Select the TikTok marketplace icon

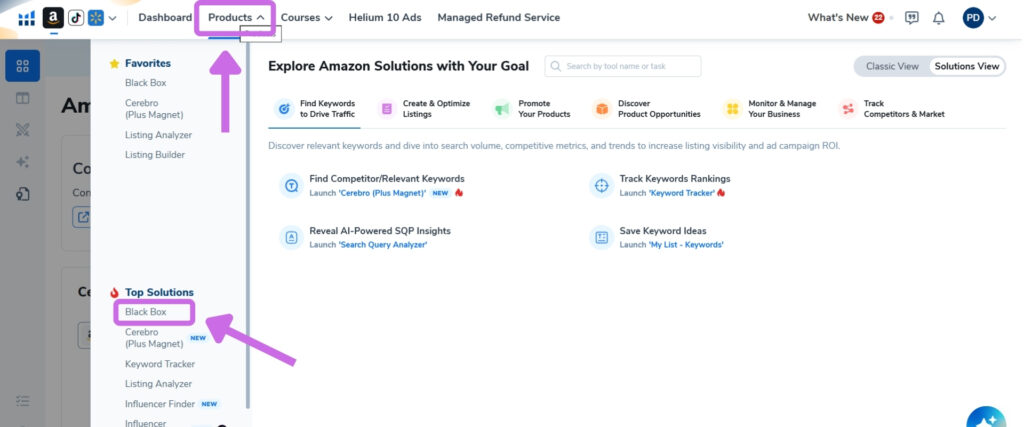(76, 18)
